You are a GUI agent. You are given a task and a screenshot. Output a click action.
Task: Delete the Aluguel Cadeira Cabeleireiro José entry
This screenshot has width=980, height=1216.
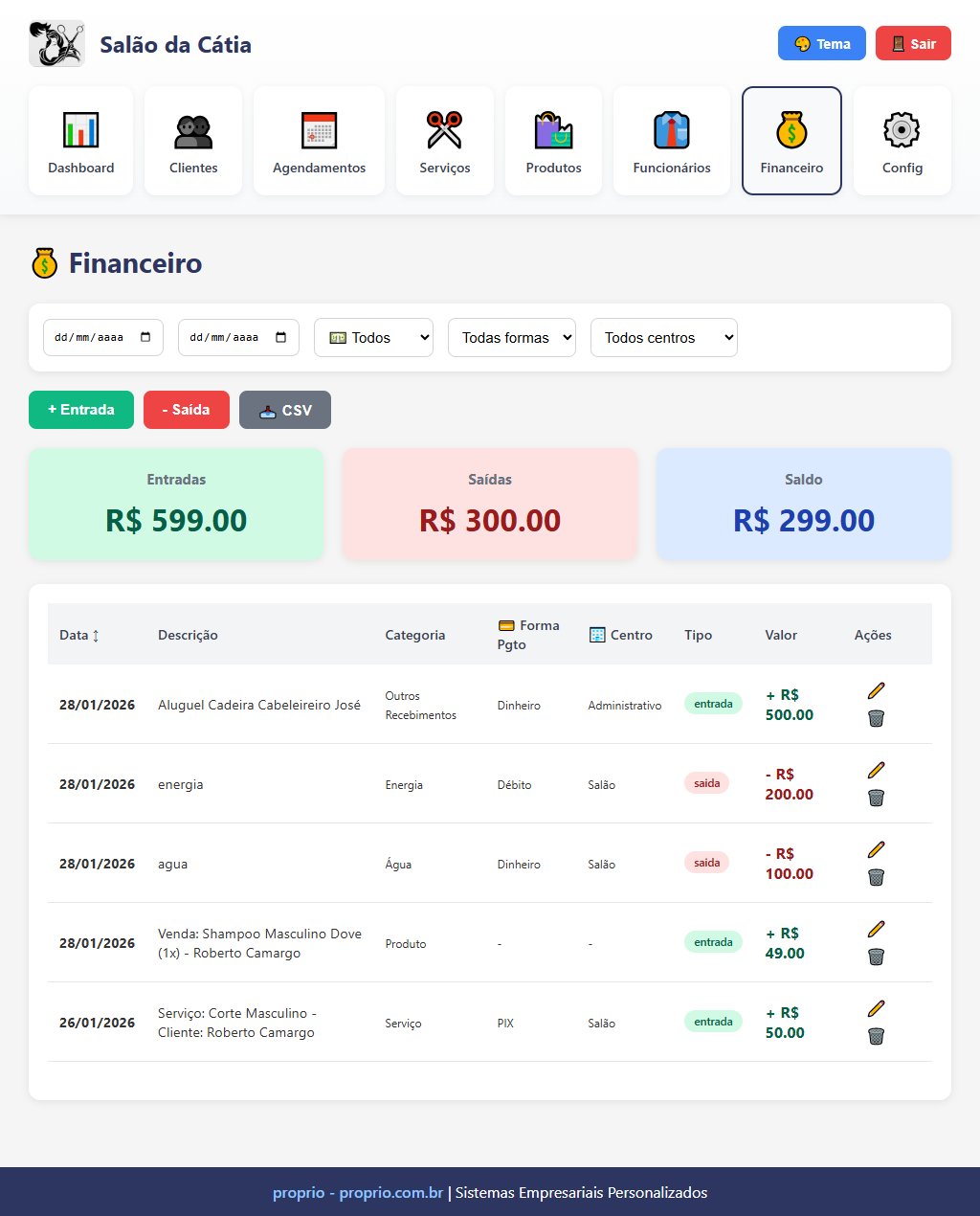click(876, 718)
